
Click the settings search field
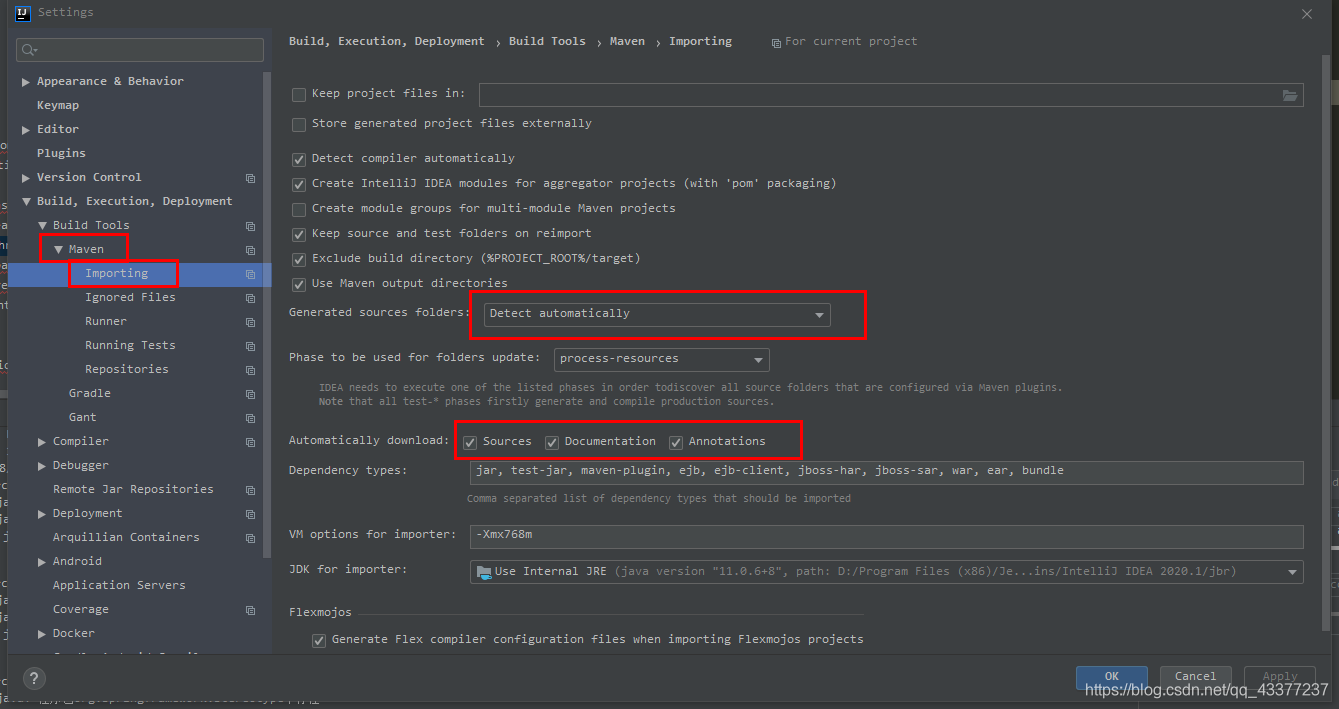point(141,50)
